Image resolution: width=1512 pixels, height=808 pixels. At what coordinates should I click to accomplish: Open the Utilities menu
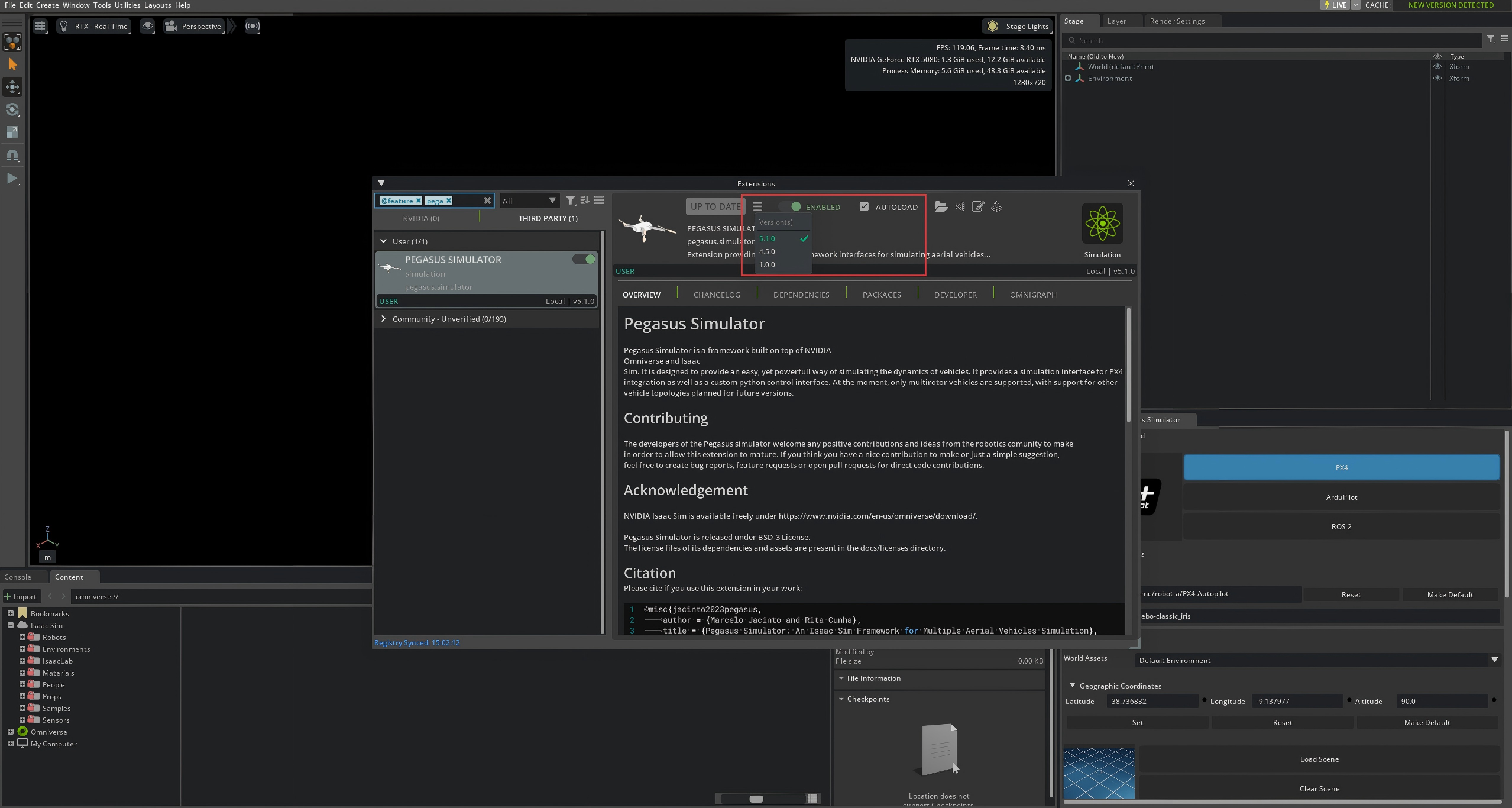click(127, 5)
